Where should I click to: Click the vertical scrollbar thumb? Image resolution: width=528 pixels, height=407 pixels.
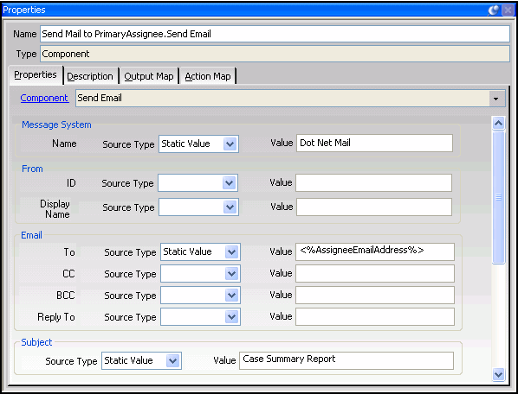tap(498, 198)
